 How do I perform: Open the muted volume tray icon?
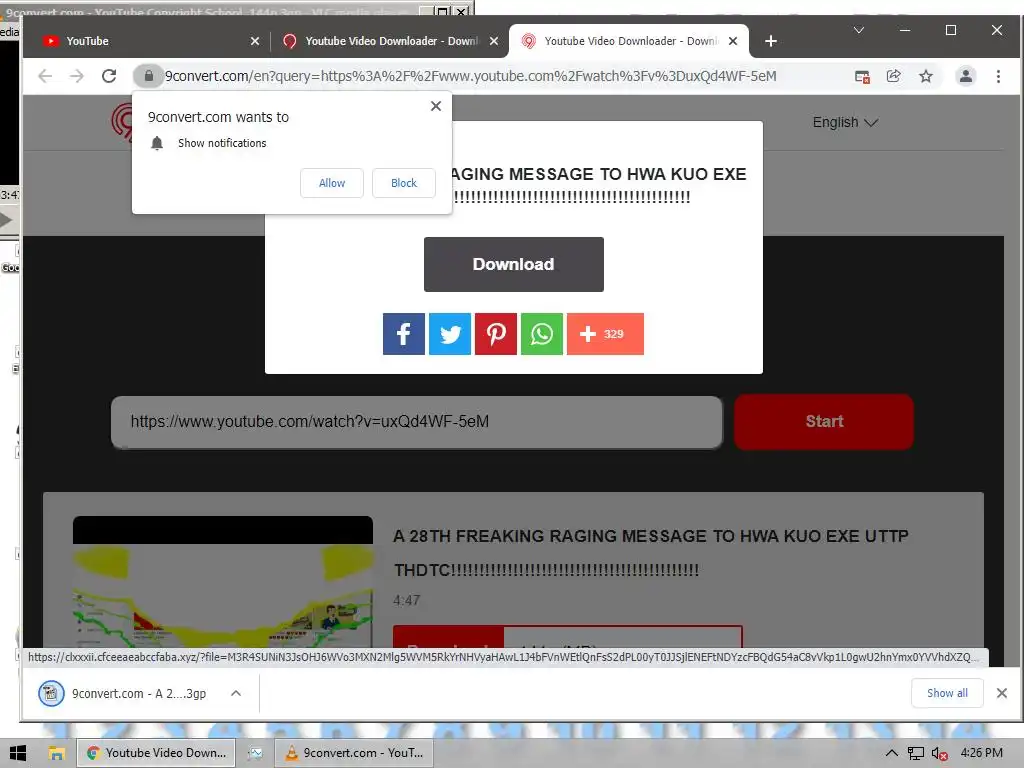[x=939, y=753]
